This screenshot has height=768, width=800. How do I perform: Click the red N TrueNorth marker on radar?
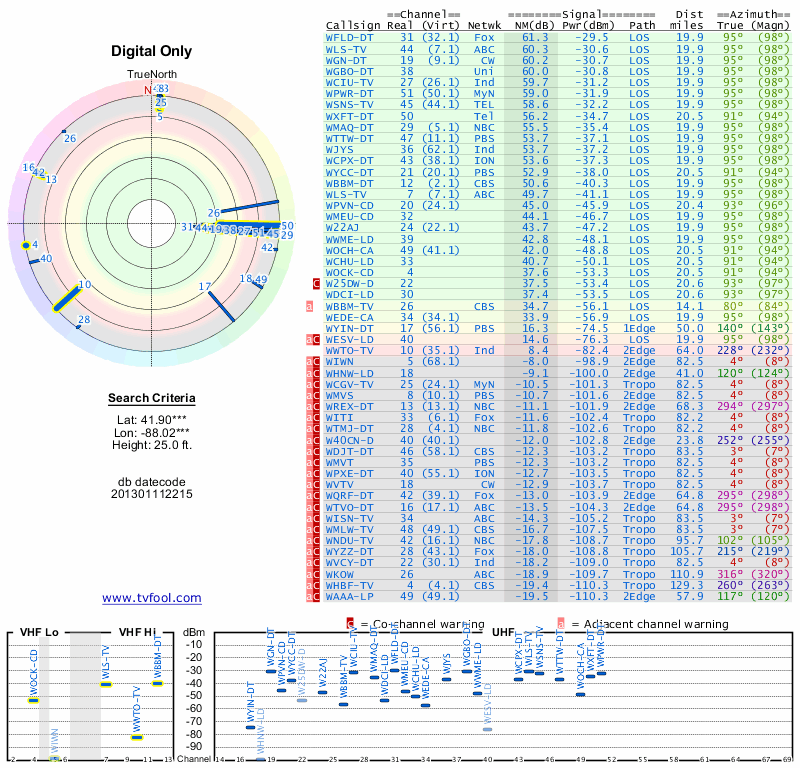tap(148, 90)
